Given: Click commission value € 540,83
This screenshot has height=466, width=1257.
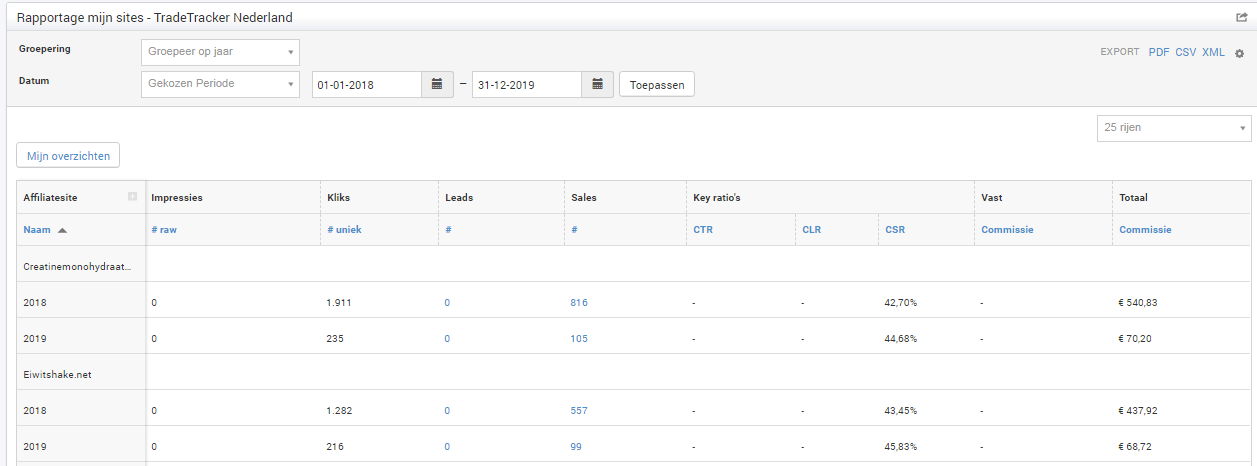Looking at the screenshot, I should coord(1138,302).
